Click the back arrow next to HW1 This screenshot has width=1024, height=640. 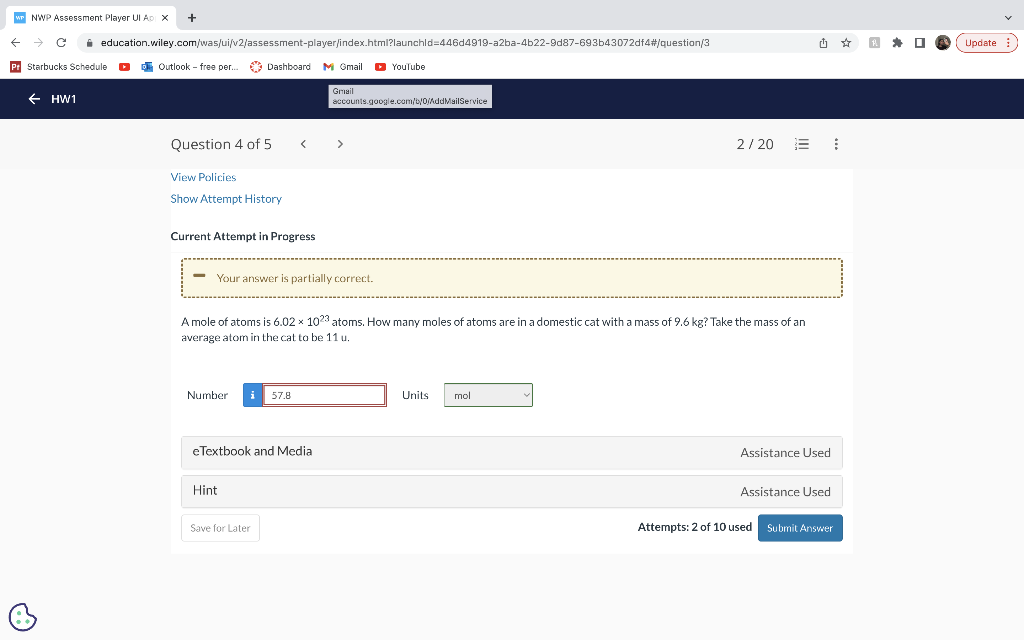(32, 98)
